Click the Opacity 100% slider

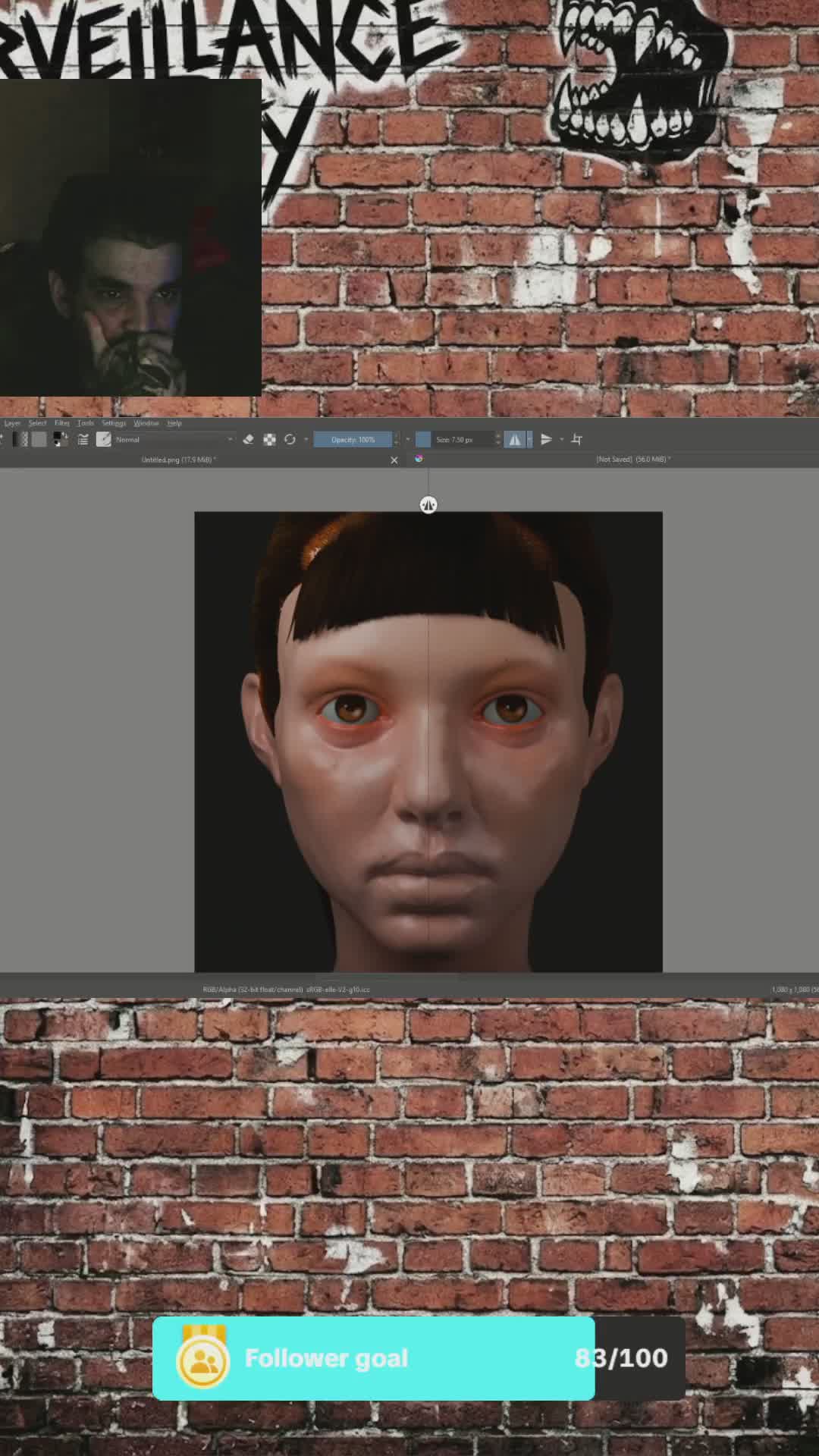[x=353, y=439]
